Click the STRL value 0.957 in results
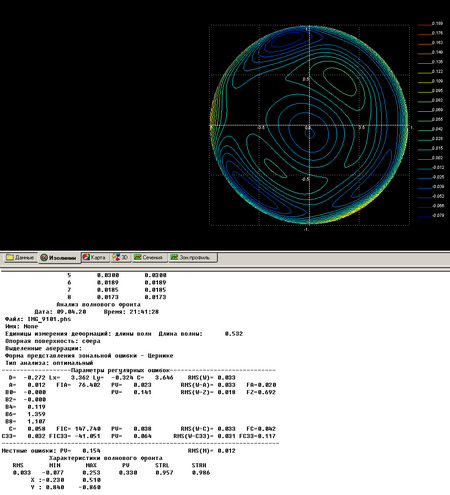Viewport: 450px width, 495px height. [x=164, y=472]
